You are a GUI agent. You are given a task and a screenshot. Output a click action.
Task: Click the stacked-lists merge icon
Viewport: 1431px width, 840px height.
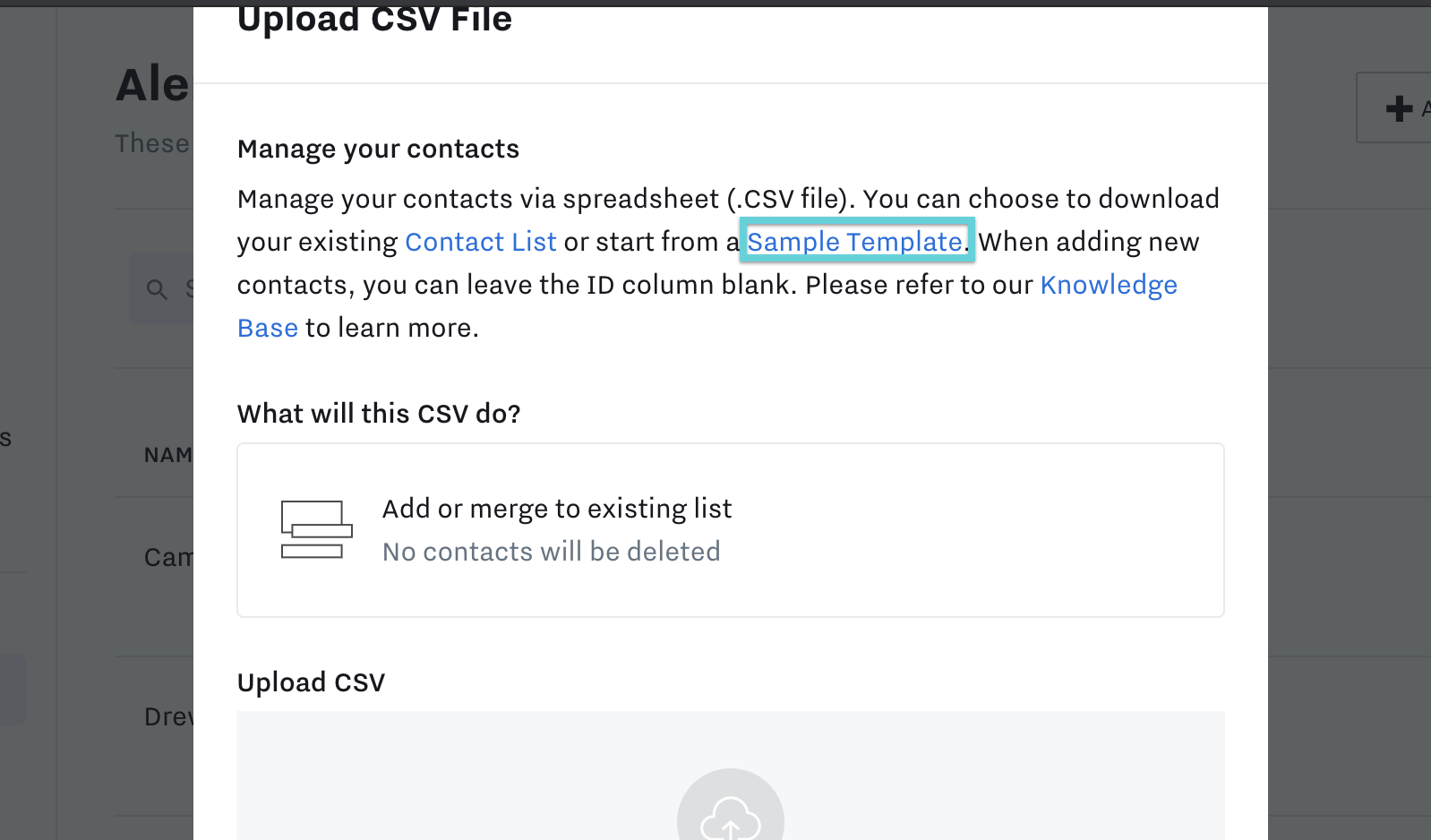317,529
